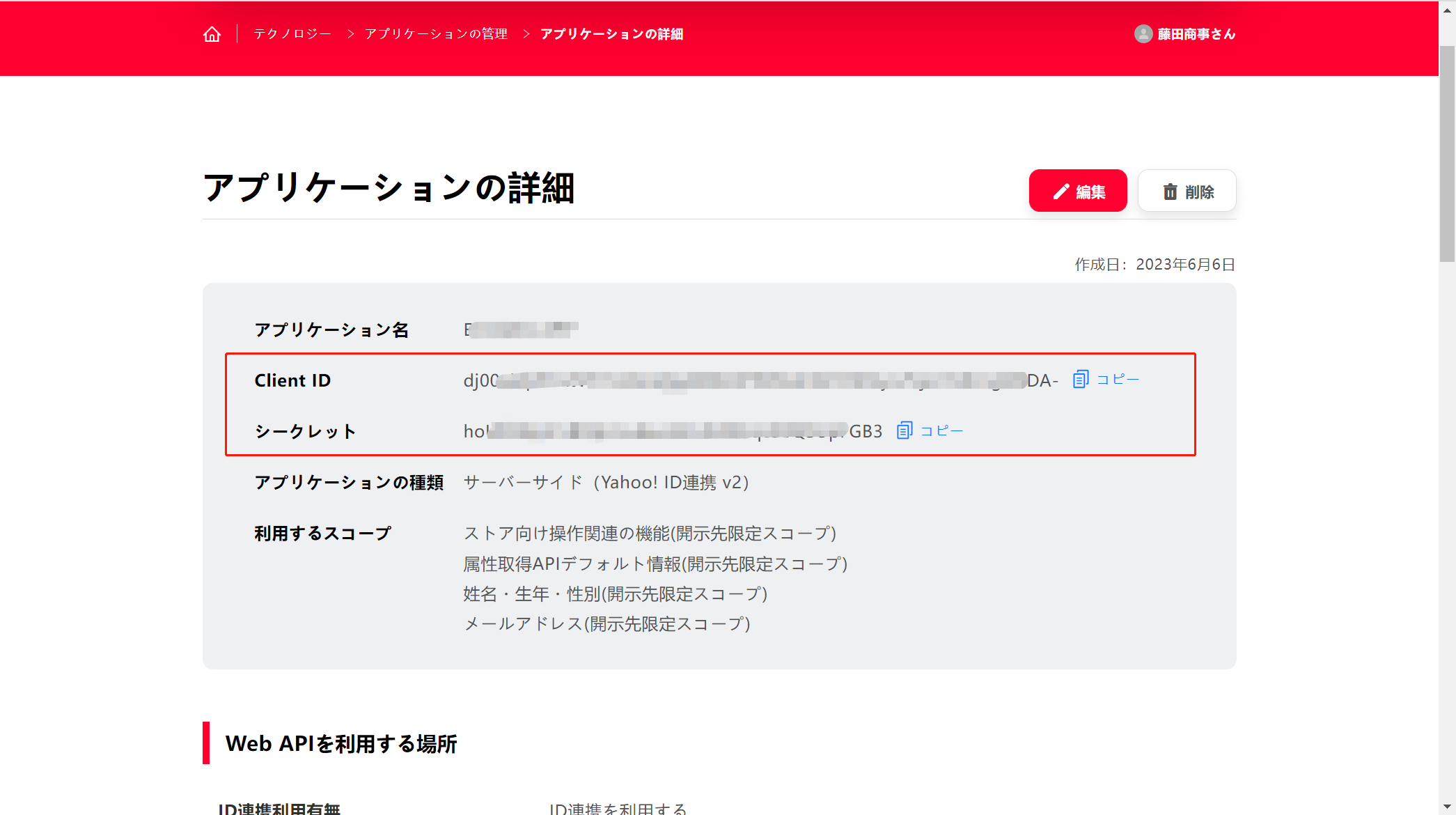Click the copy icon beside シークレット value
The height and width of the screenshot is (815, 1456).
point(904,430)
